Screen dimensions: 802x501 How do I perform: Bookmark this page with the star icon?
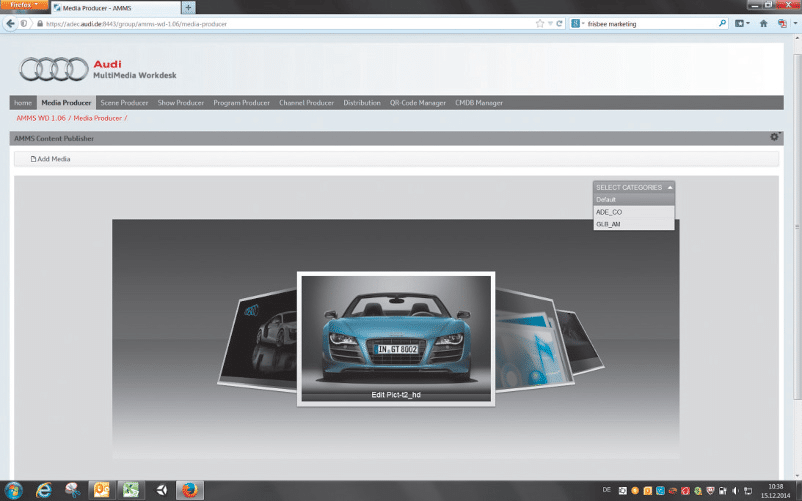[x=539, y=23]
